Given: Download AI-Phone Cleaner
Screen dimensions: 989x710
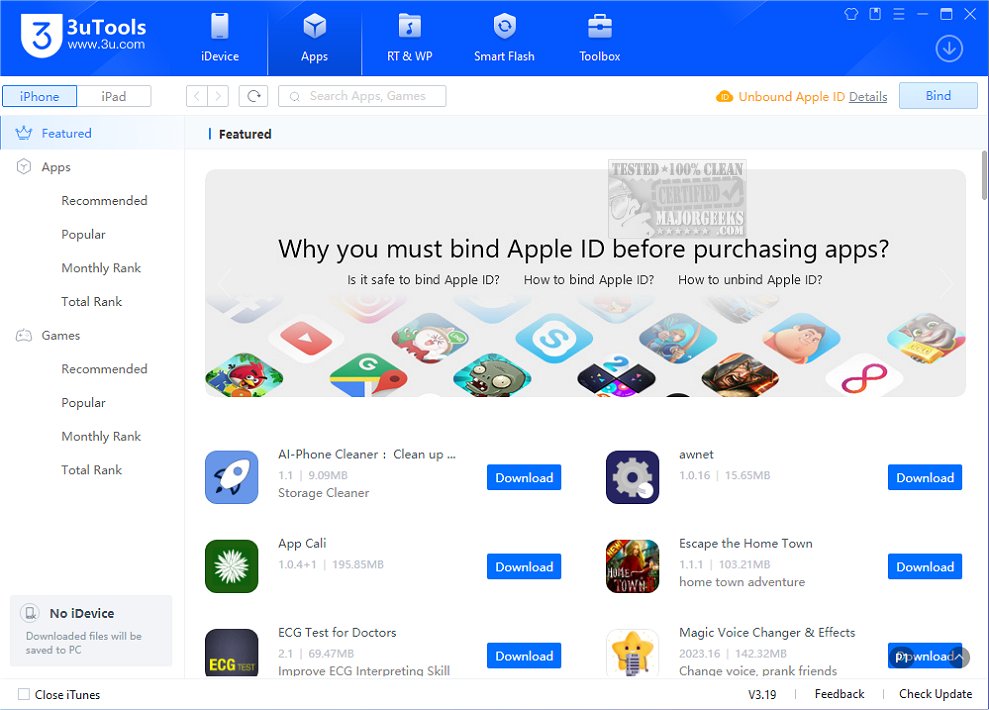Looking at the screenshot, I should coord(524,477).
